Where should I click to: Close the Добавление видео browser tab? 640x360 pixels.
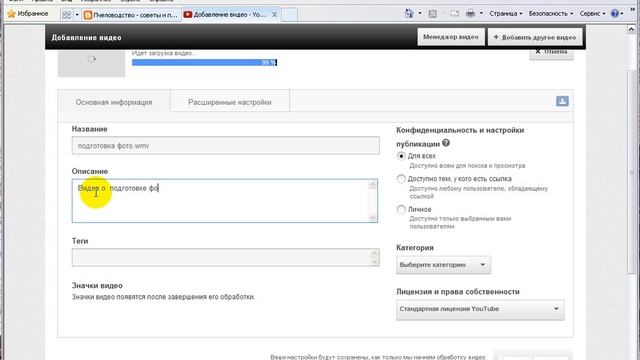[274, 15]
